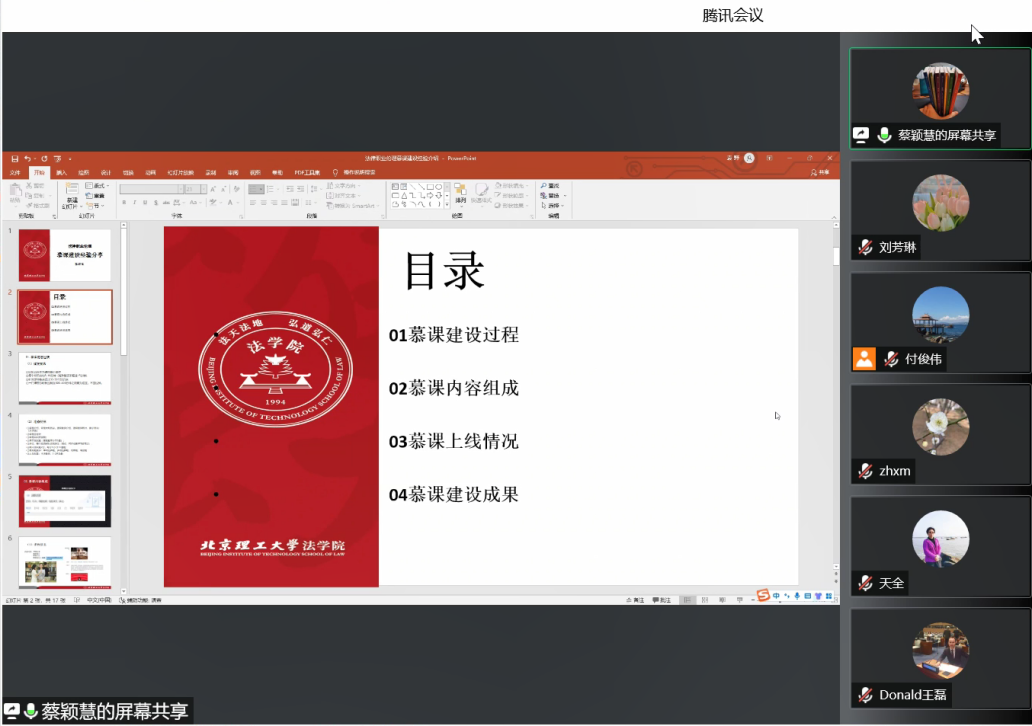Click the Paste clipboard icon
This screenshot has width=1032, height=726.
tap(14, 191)
